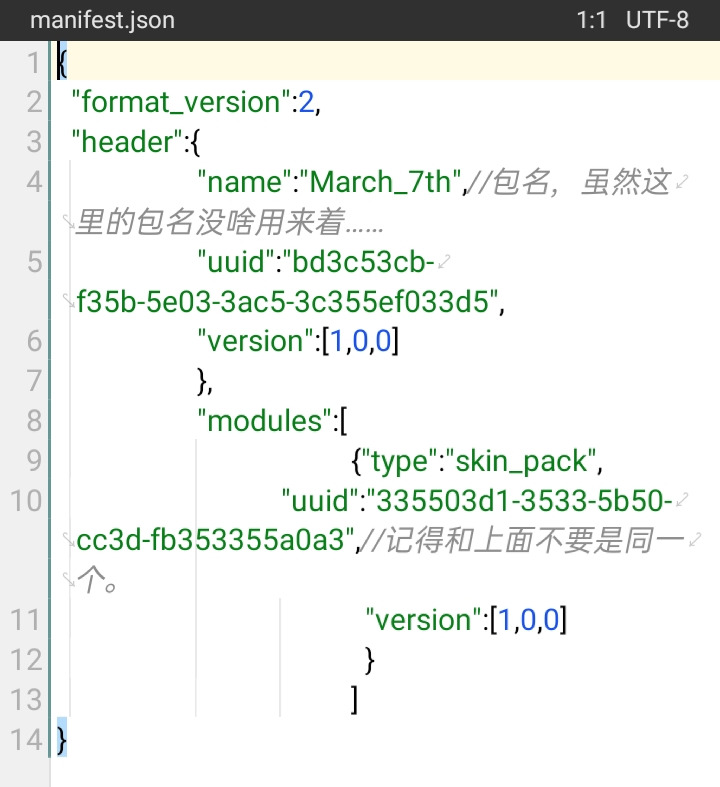Click line number 7 in gutter
The height and width of the screenshot is (787, 720).
click(34, 380)
